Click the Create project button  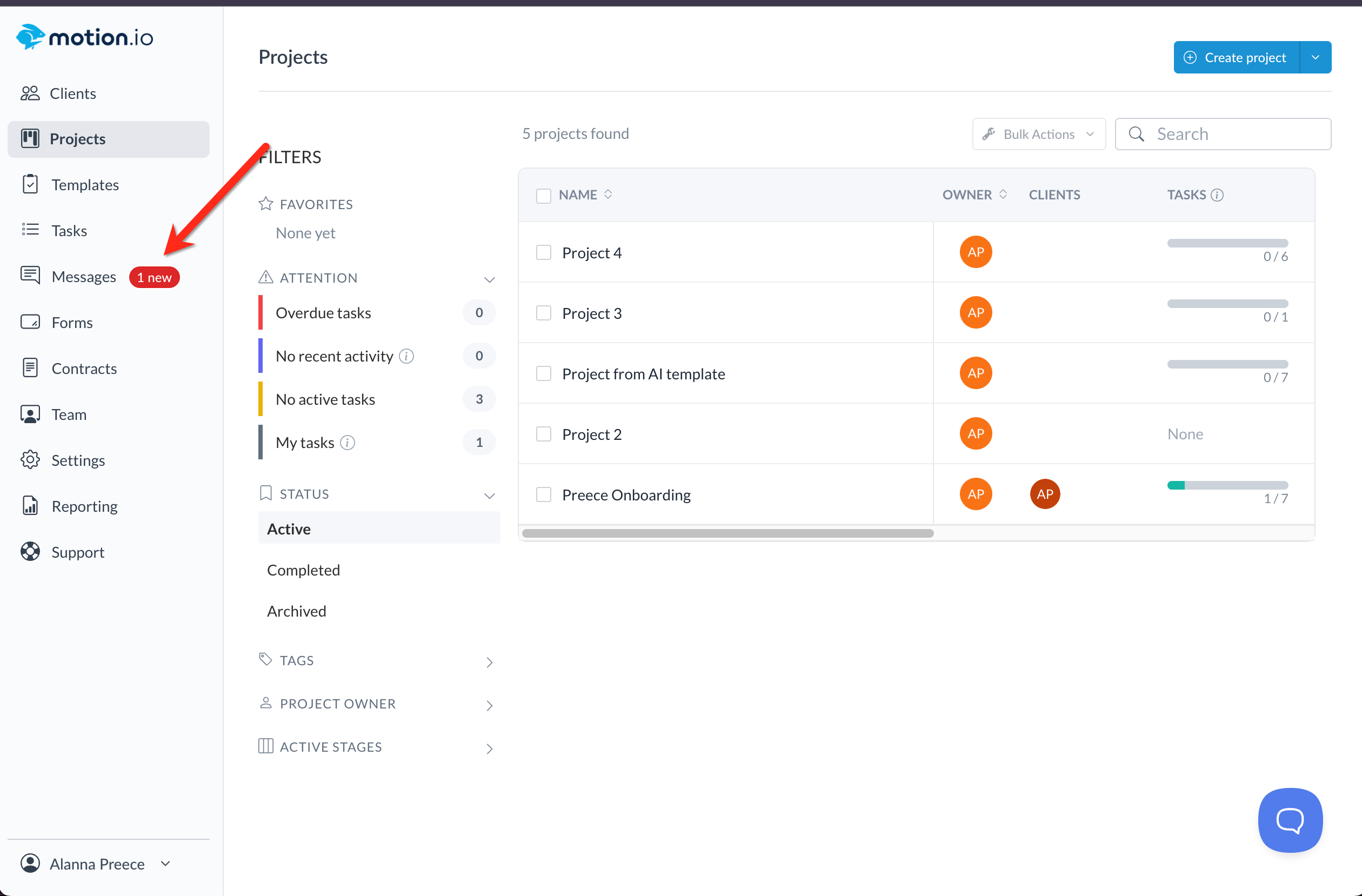tap(1236, 57)
